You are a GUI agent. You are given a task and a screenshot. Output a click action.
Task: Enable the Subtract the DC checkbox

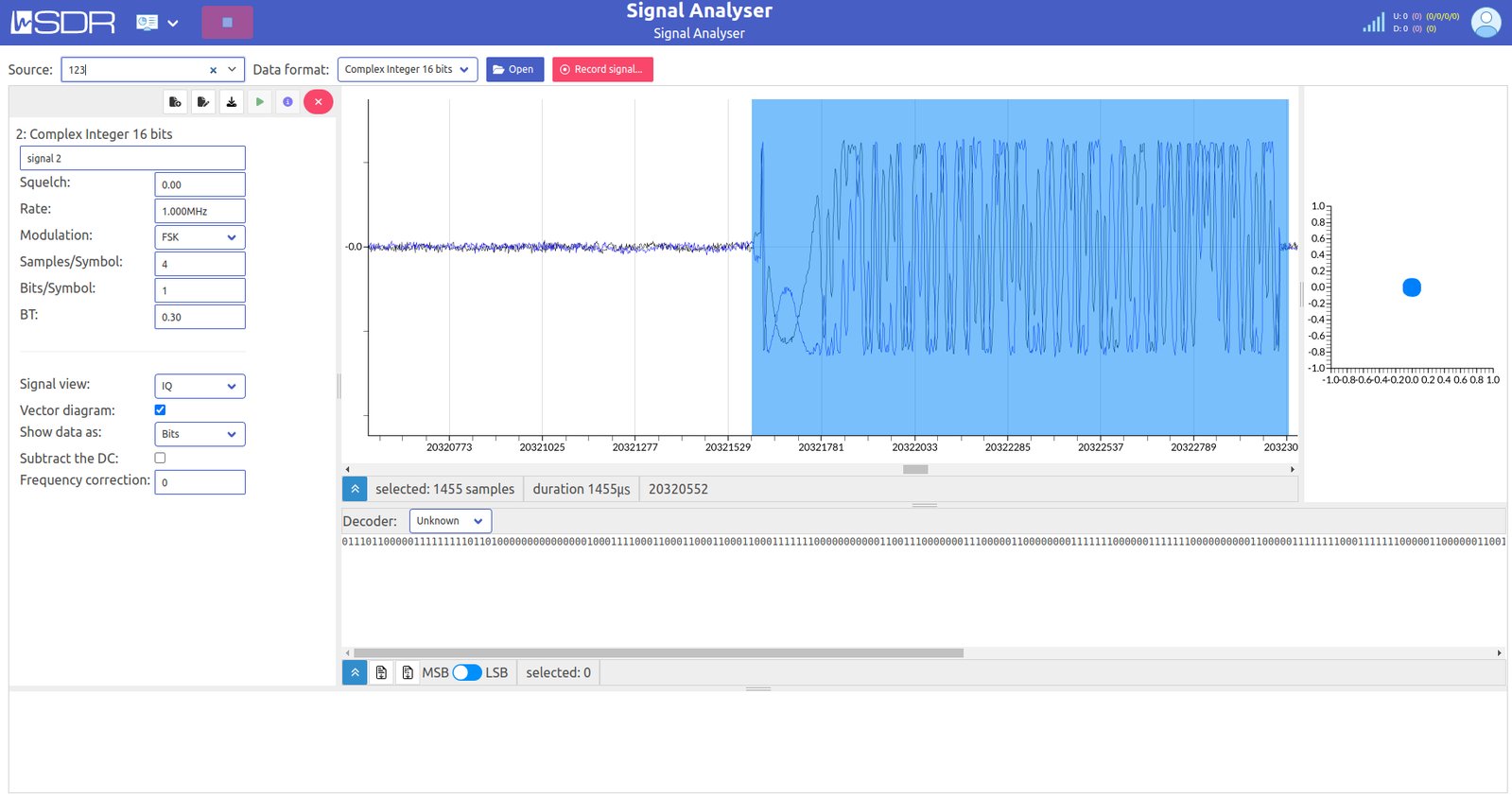[160, 458]
